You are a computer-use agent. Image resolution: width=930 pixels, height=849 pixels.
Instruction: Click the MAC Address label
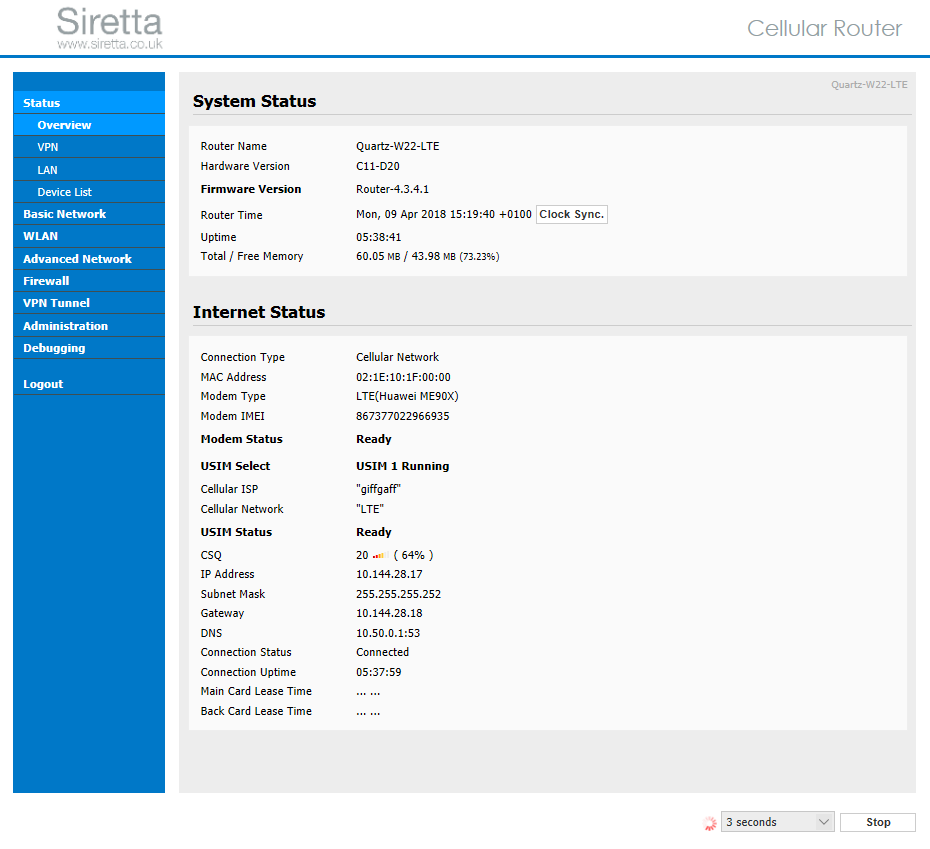coord(234,377)
